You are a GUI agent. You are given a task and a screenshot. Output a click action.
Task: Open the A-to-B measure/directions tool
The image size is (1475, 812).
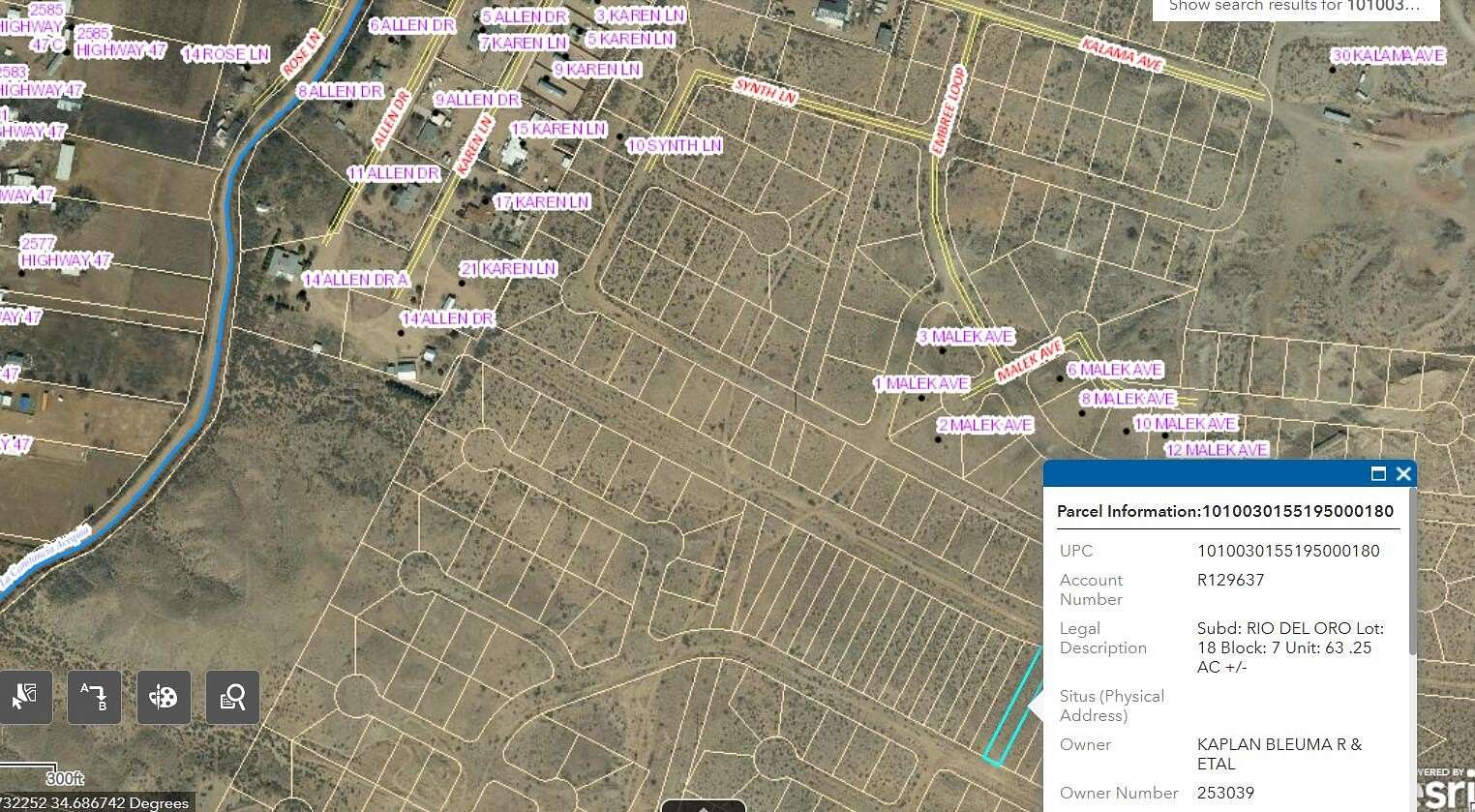[x=94, y=697]
